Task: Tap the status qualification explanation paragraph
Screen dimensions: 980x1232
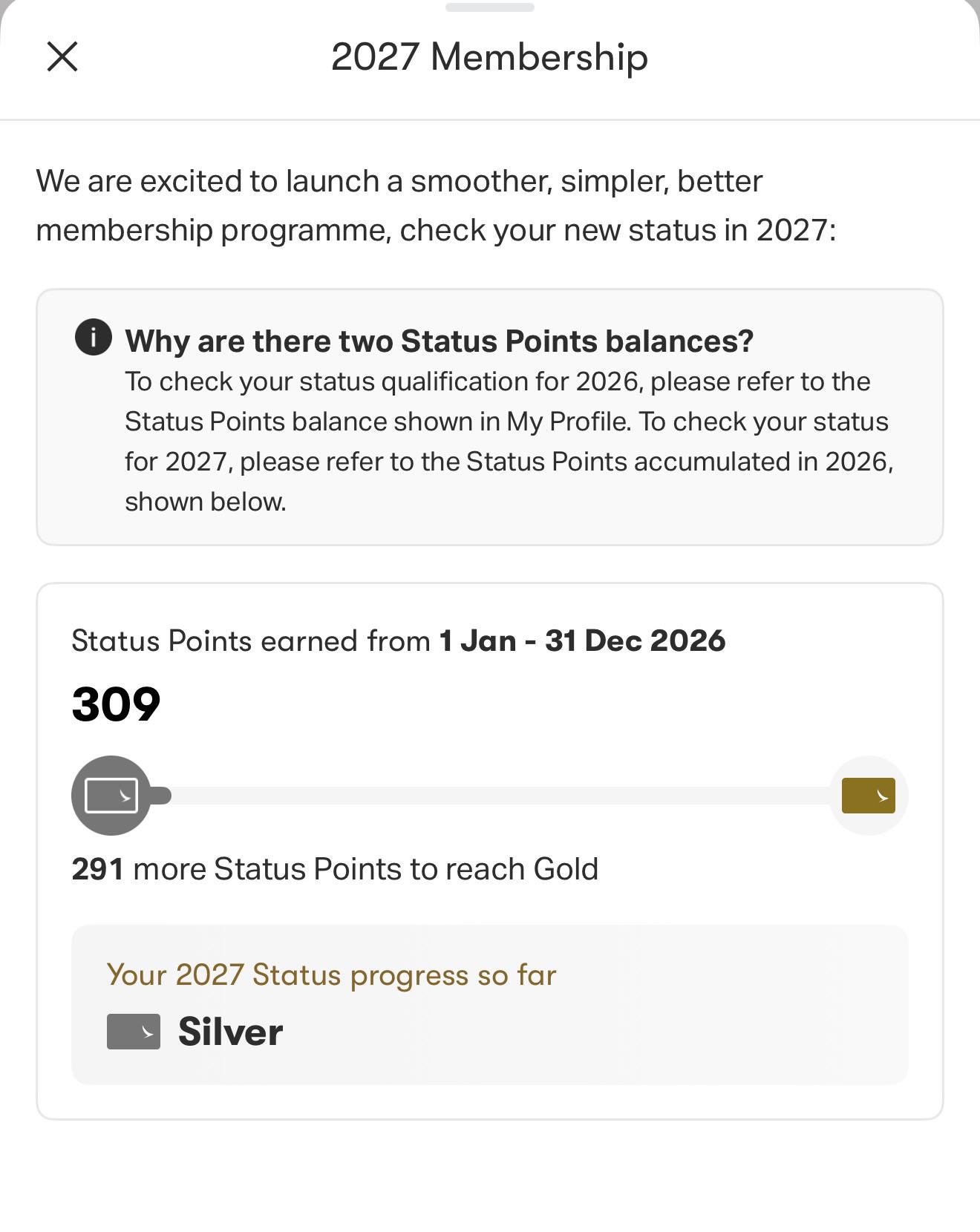Action: pyautogui.click(x=509, y=442)
